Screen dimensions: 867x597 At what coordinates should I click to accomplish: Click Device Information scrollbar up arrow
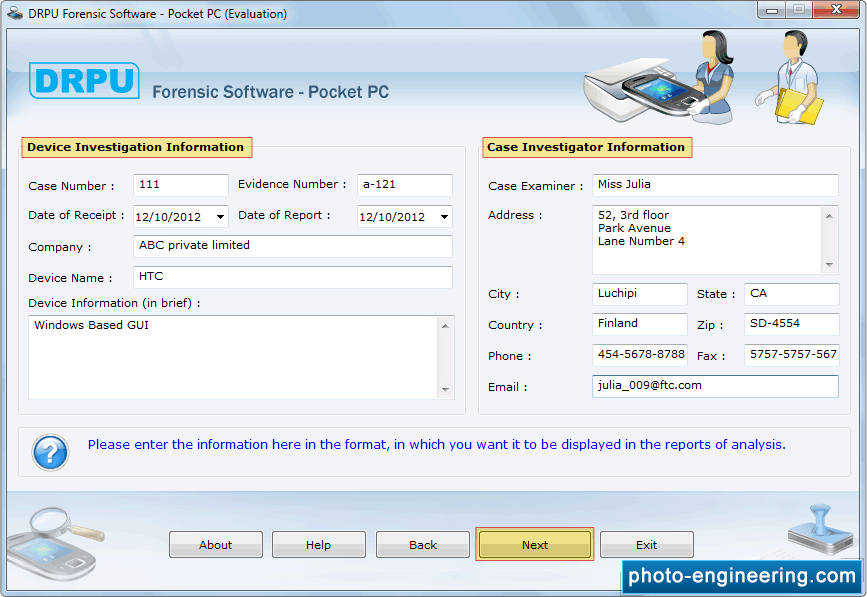(445, 326)
